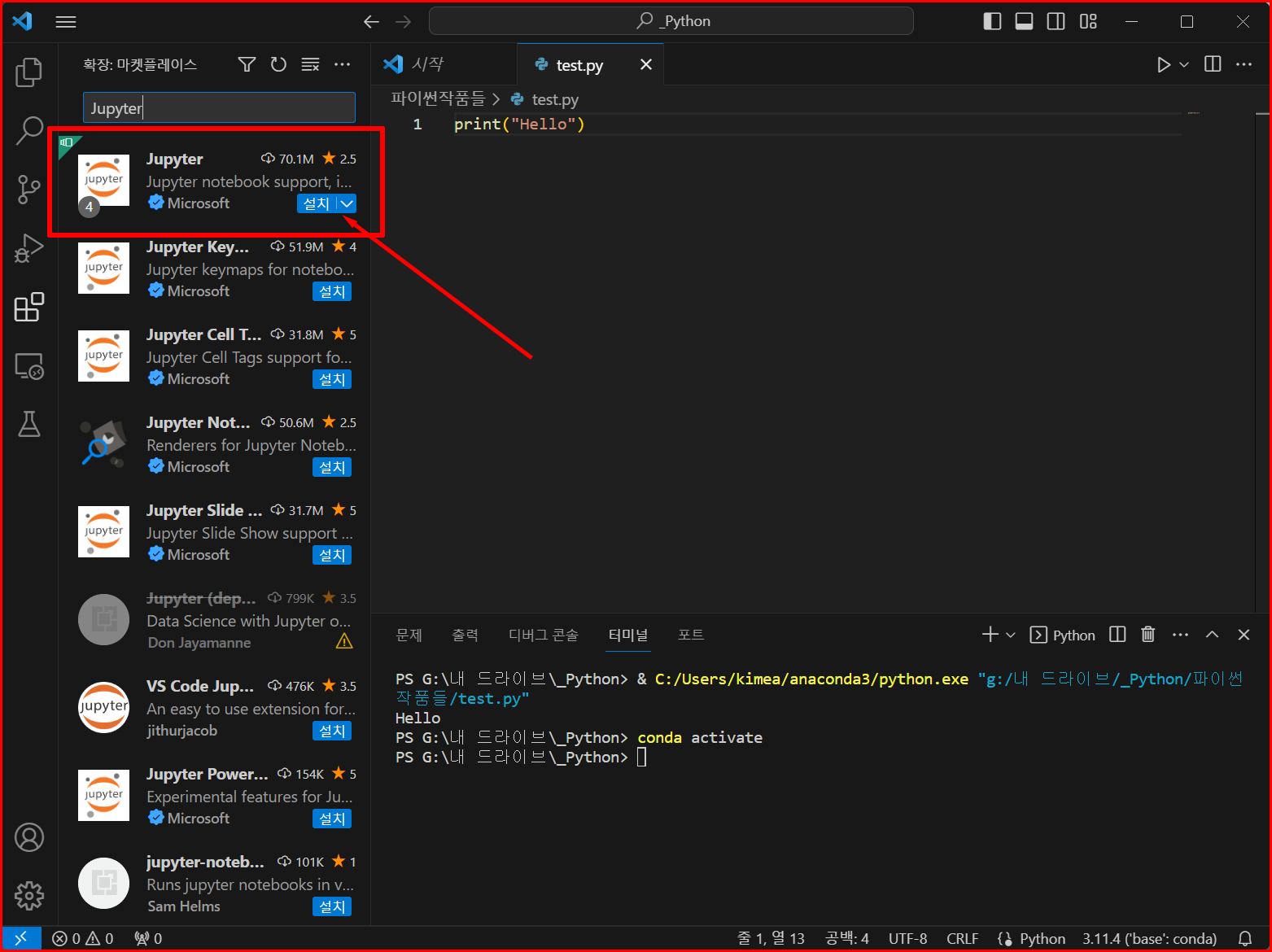Install Jupyter Slide Show extension

pyautogui.click(x=332, y=555)
